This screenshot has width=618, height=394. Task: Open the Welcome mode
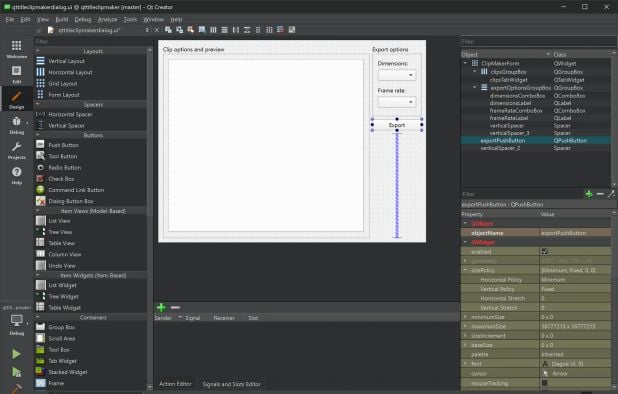16,49
